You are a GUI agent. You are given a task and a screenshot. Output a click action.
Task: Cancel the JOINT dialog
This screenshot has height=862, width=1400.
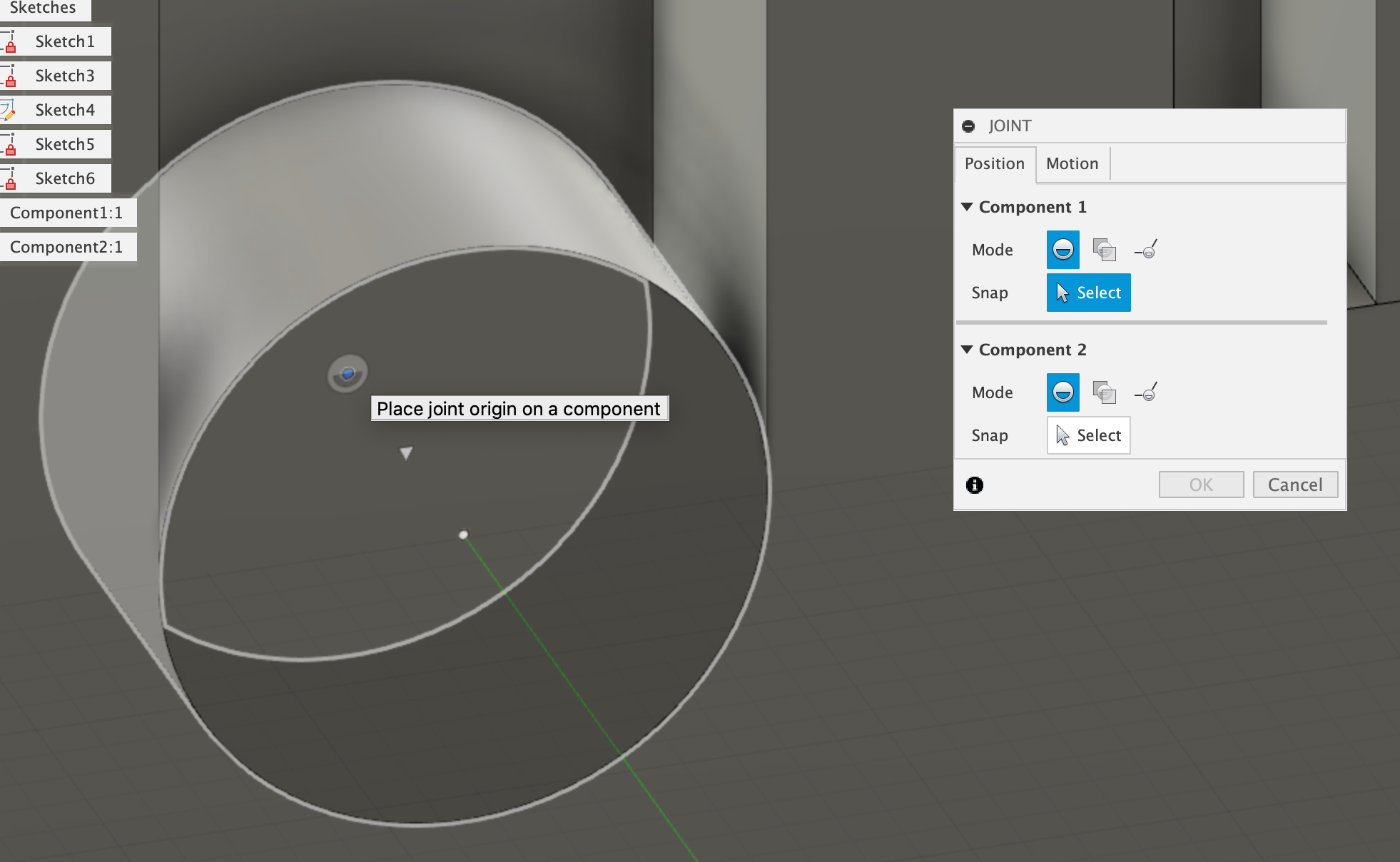coord(1295,485)
